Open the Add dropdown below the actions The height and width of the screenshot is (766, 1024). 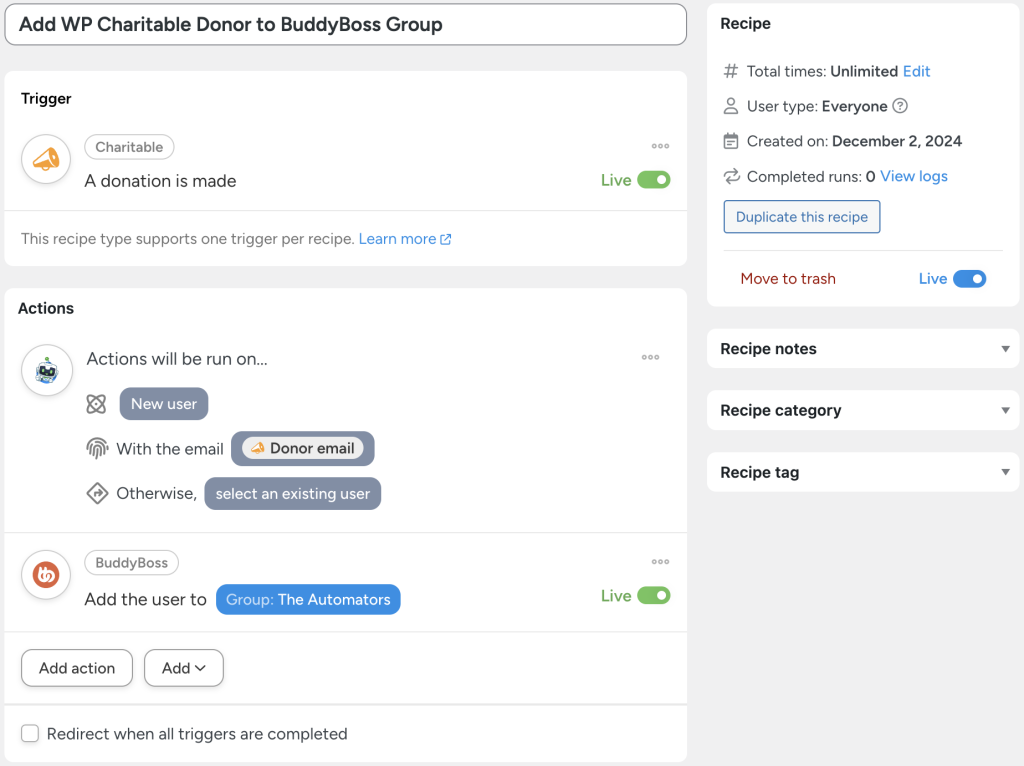[x=183, y=668]
